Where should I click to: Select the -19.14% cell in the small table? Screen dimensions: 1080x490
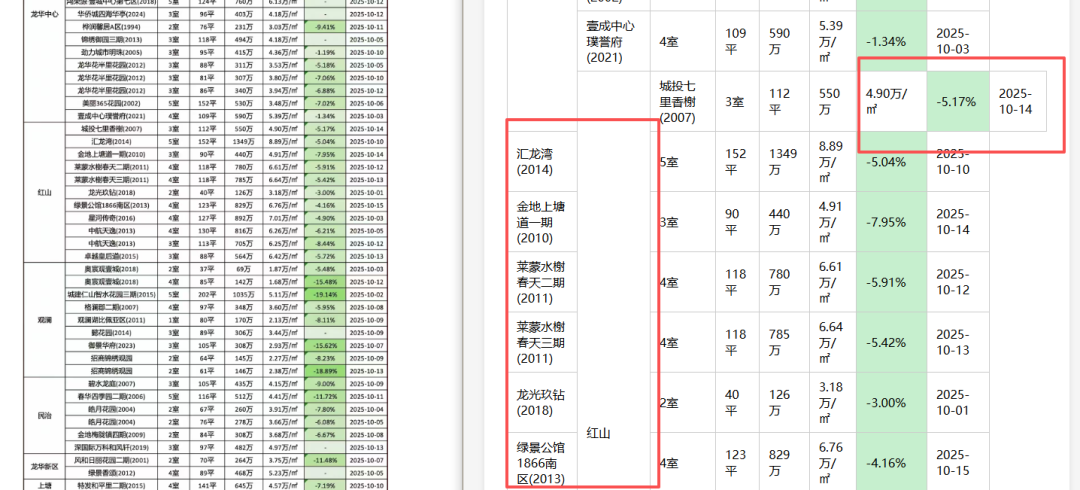click(x=324, y=294)
